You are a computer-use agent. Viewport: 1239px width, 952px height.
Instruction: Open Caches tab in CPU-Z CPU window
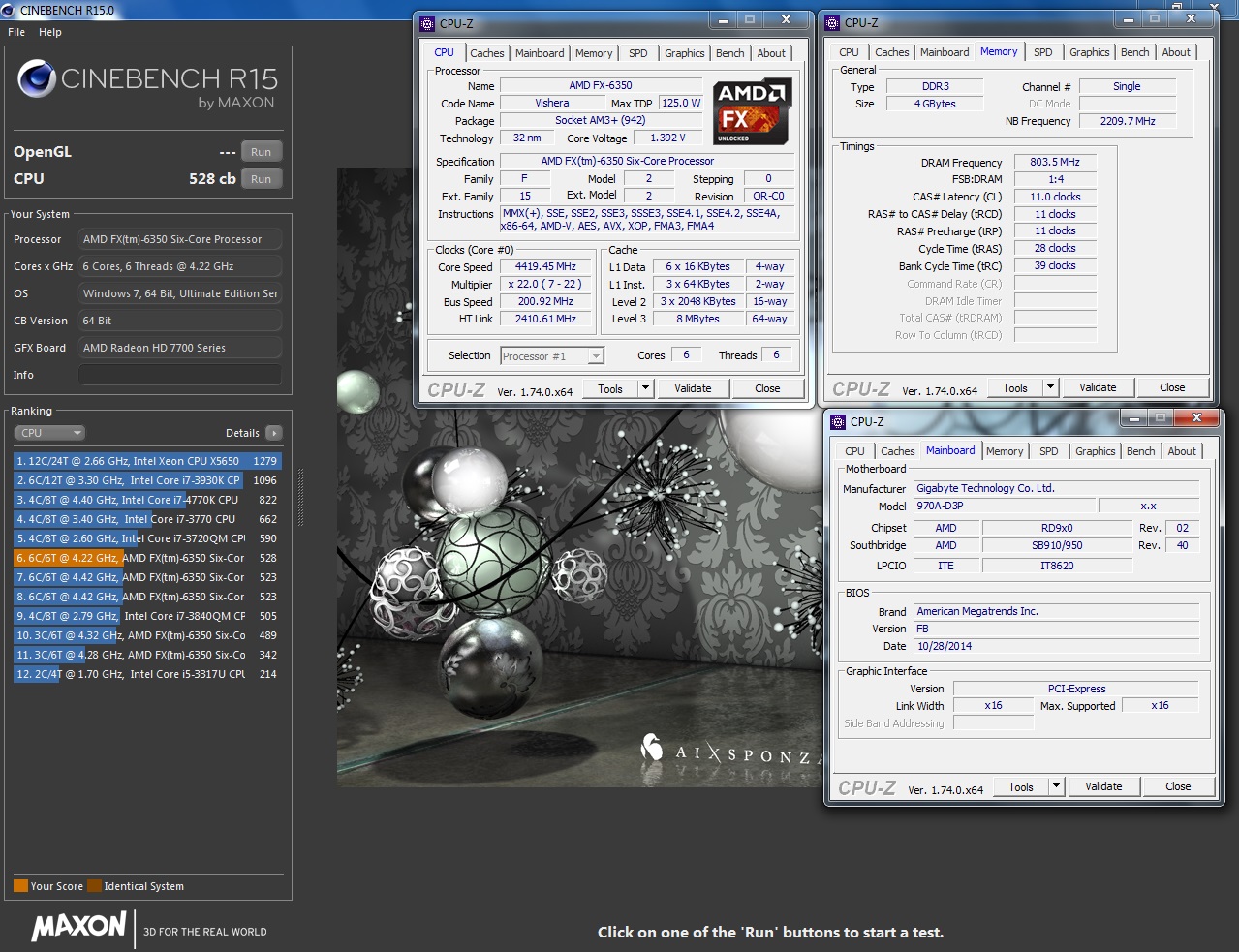[x=487, y=53]
